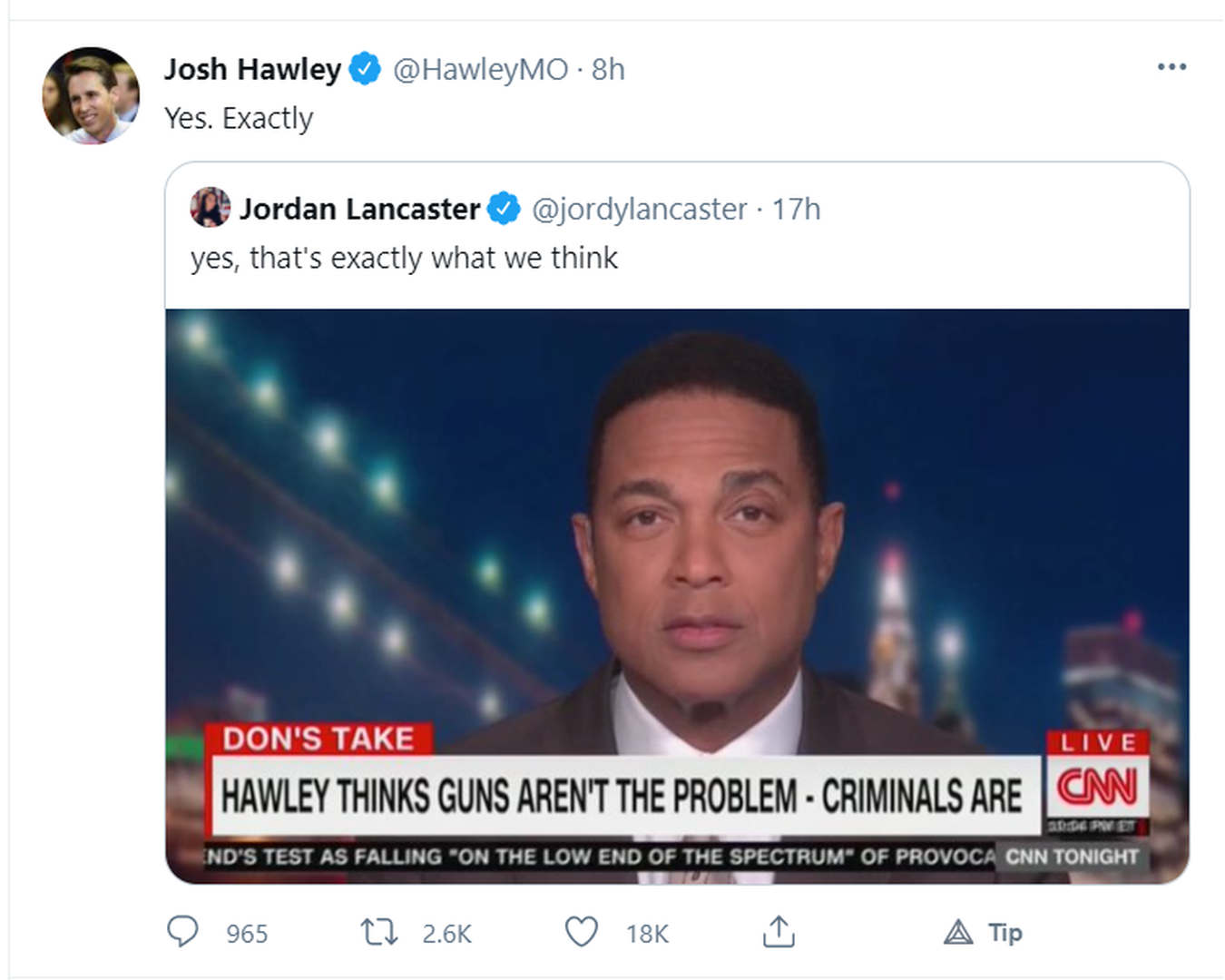1225x980 pixels.
Task: Click Jordan Lancaster's verified badge
Action: (x=504, y=209)
